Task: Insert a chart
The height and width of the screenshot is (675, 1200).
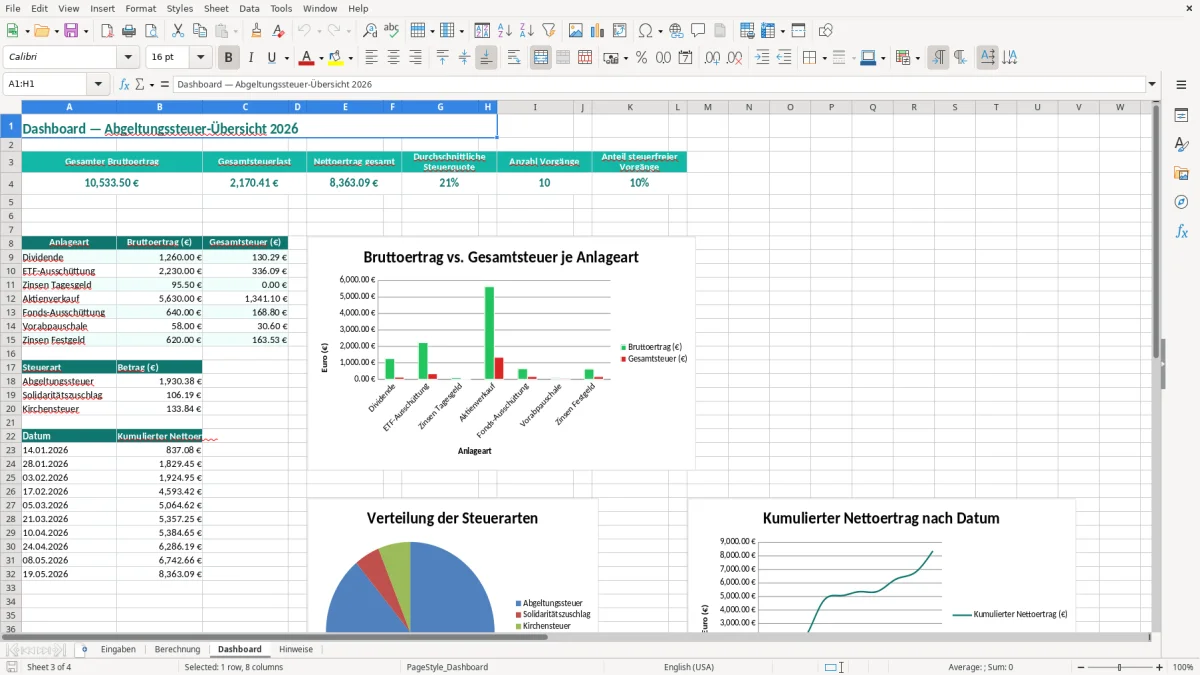Action: point(598,31)
